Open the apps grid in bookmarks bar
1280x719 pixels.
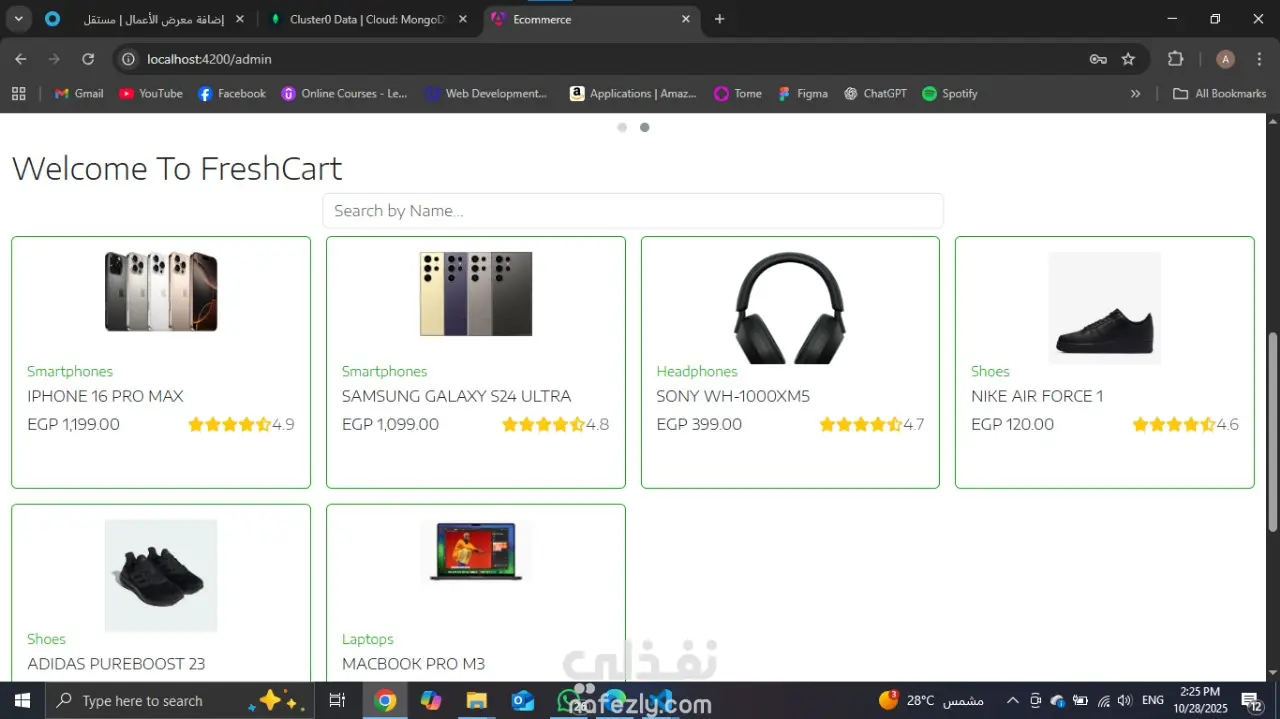pyautogui.click(x=18, y=93)
